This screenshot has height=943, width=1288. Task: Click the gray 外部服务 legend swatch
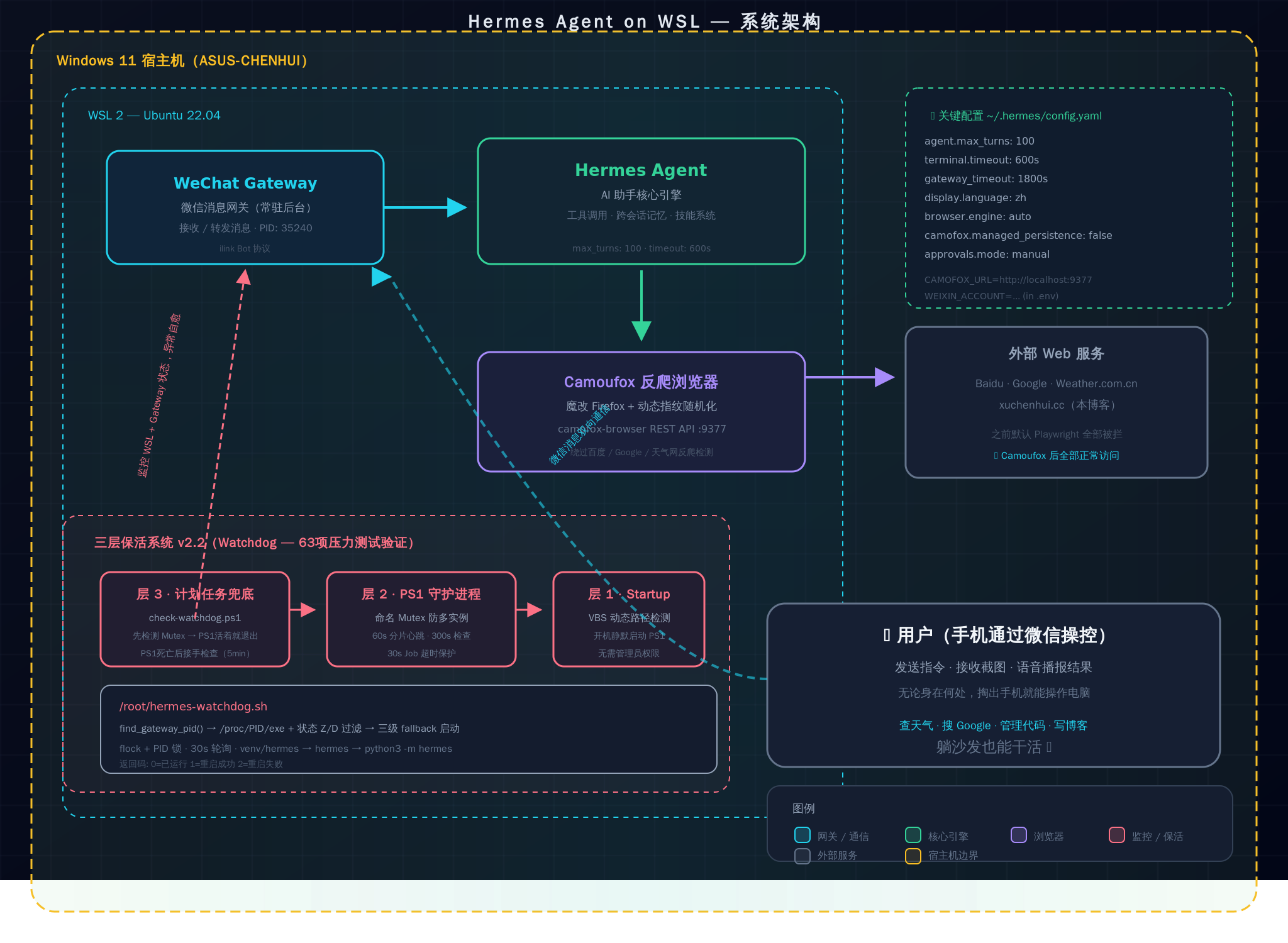point(802,856)
